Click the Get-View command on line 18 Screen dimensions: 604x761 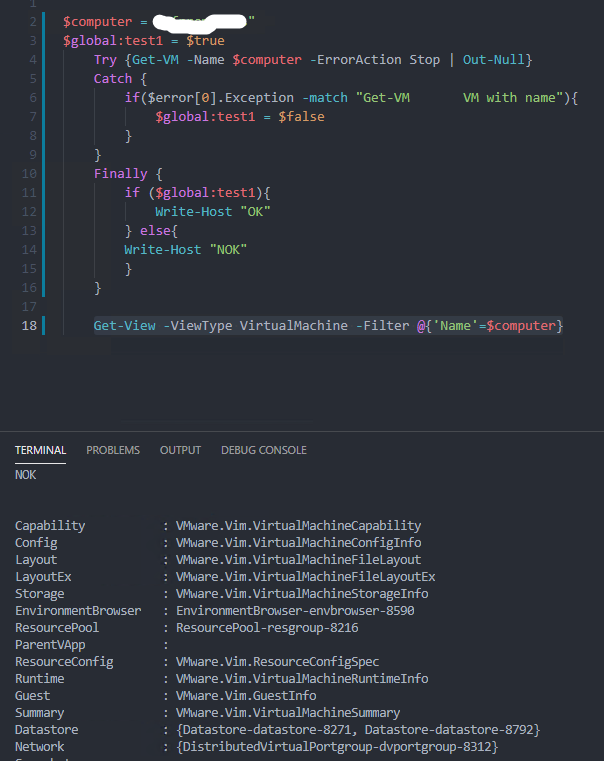click(125, 325)
